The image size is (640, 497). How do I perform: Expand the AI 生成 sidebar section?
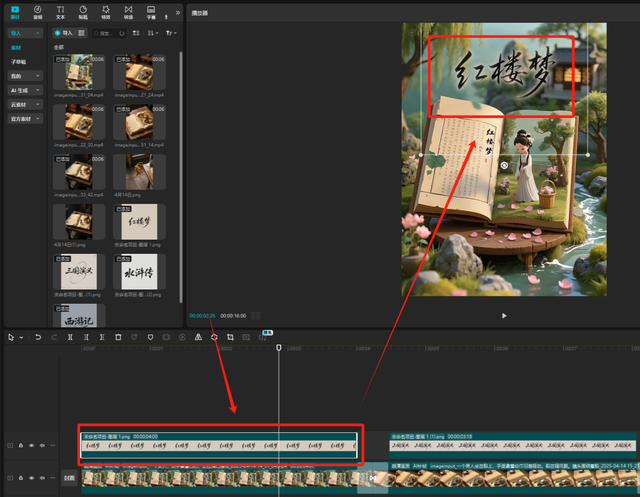[25, 90]
